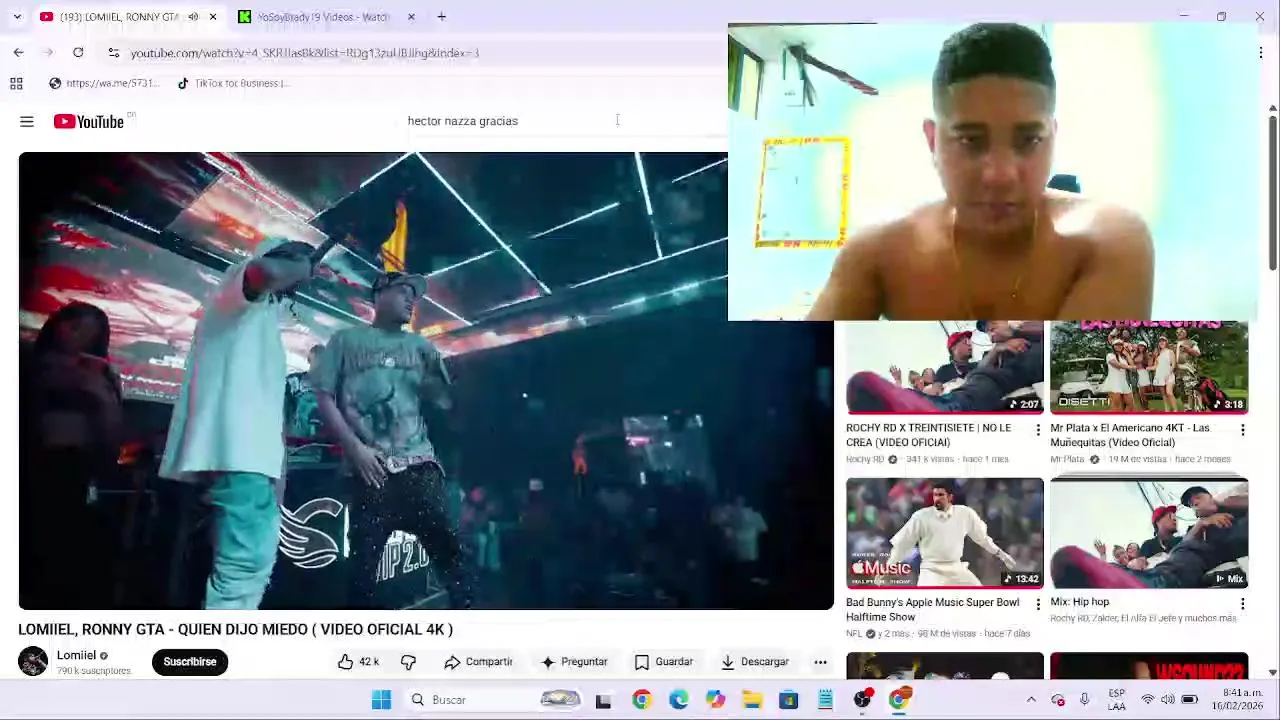Save the video with Guardar
The width and height of the screenshot is (1280, 720).
click(x=664, y=662)
